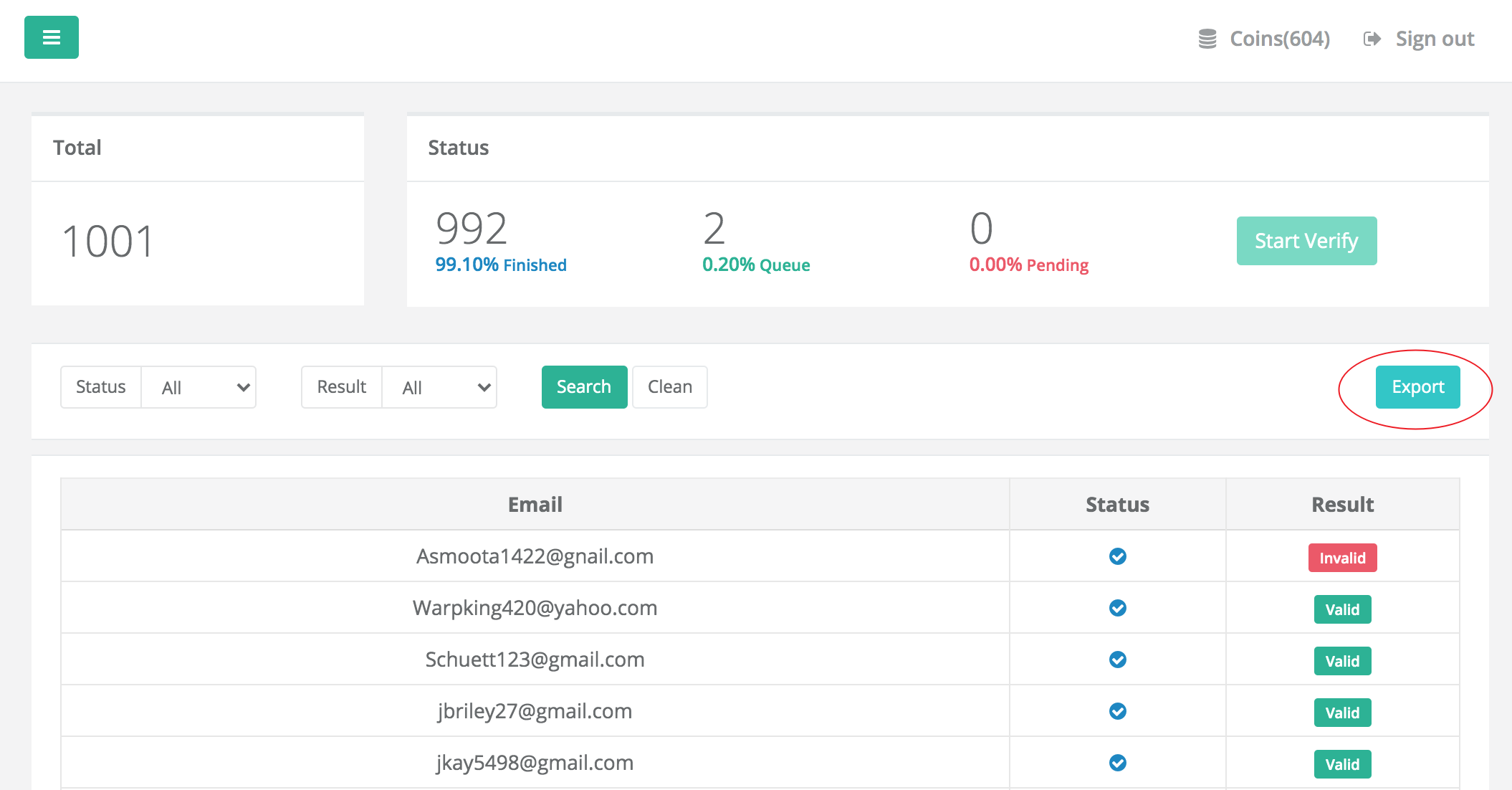Click status checkmark for Asmoota1422@gnail.com

tap(1117, 556)
